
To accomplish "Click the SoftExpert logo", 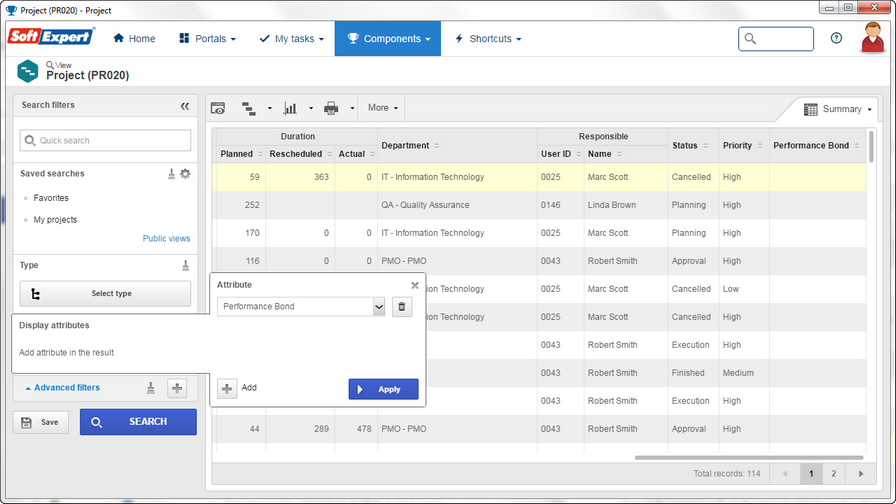I will point(51,37).
